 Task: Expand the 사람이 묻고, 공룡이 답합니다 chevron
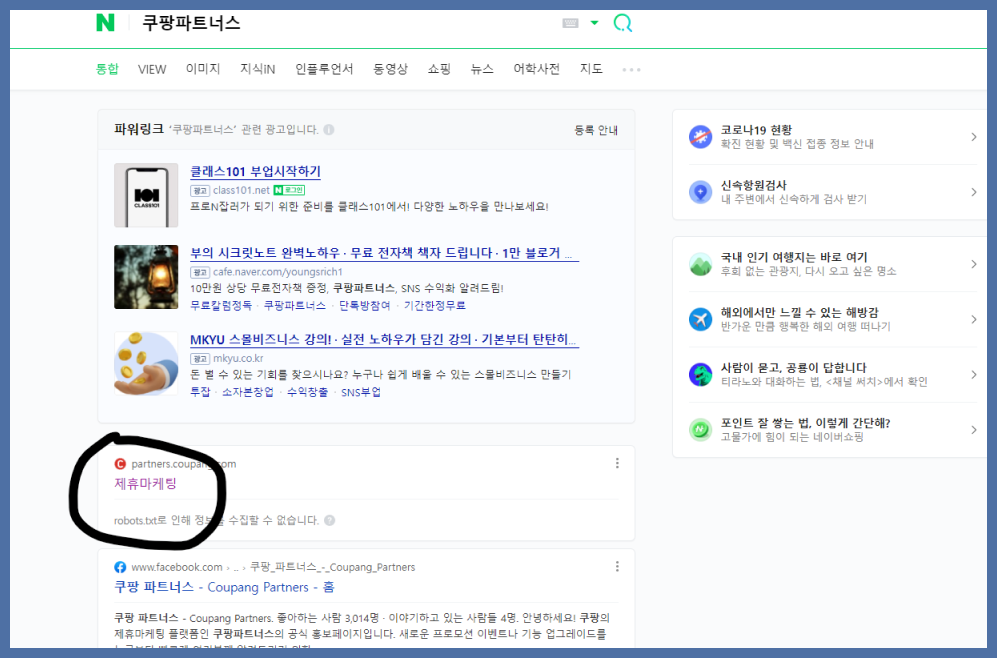[x=973, y=374]
